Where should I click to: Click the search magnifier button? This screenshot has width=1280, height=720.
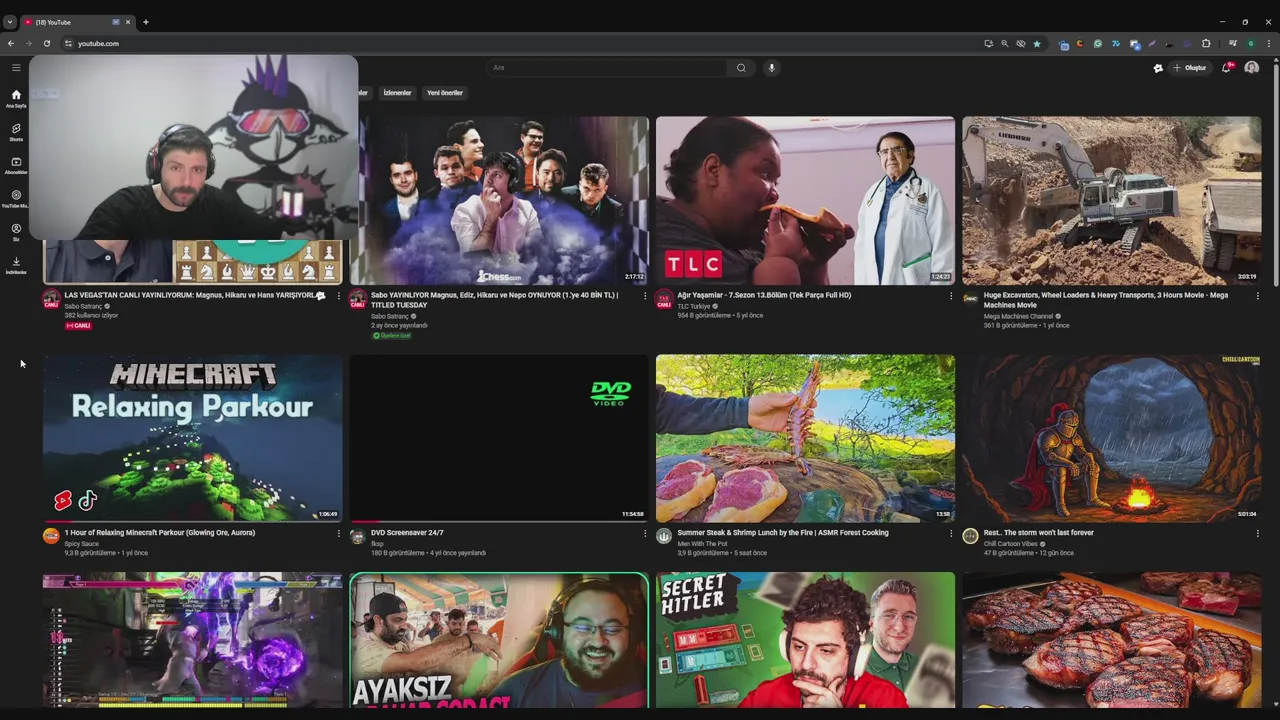click(x=741, y=68)
